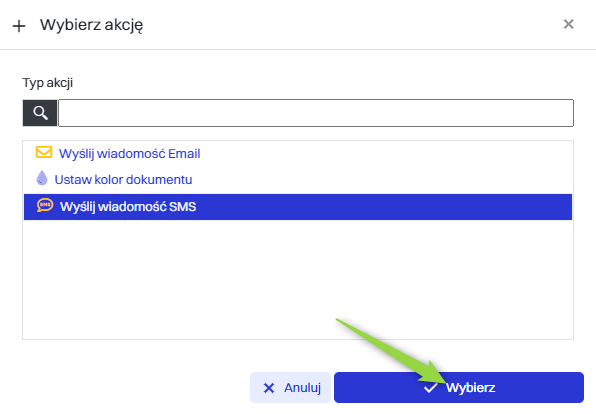Click the green arrow annotation
Viewport: 596px width, 414px height.
pyautogui.click(x=392, y=351)
